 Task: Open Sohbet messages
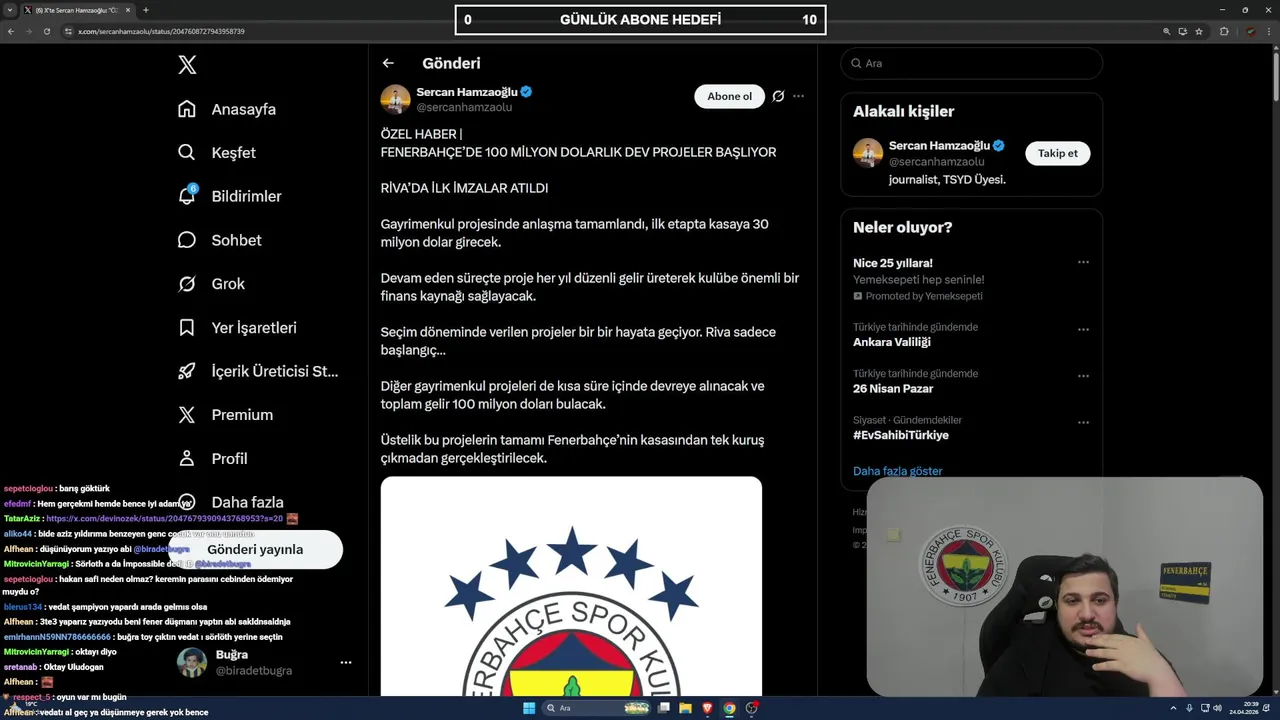point(219,240)
